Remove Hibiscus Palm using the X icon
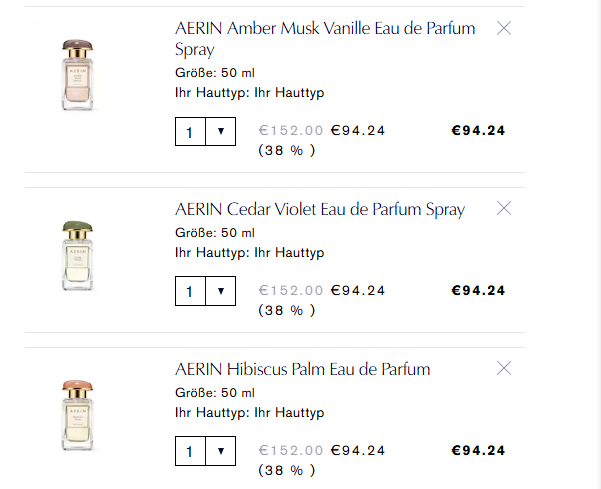601x489 pixels. coord(504,368)
